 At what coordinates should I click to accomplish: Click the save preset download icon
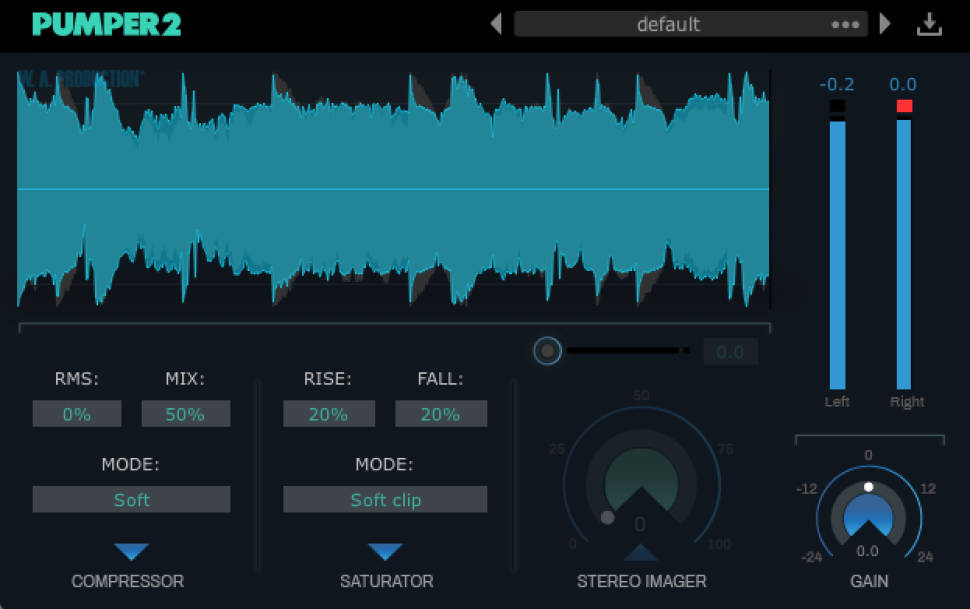(x=929, y=25)
